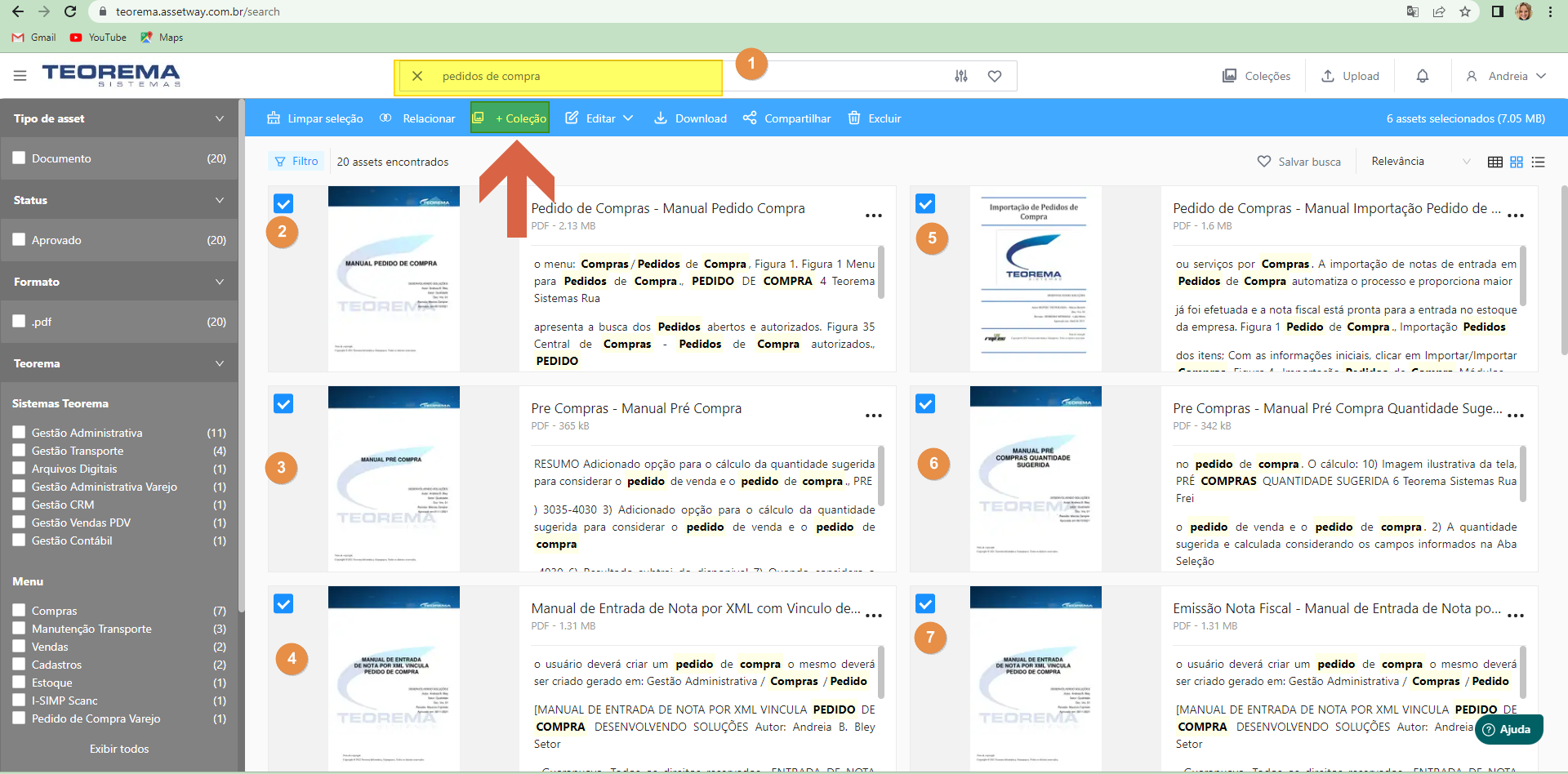Screen dimensions: 1568x774
Task: Open the YouTube bookmark
Action: [x=98, y=38]
